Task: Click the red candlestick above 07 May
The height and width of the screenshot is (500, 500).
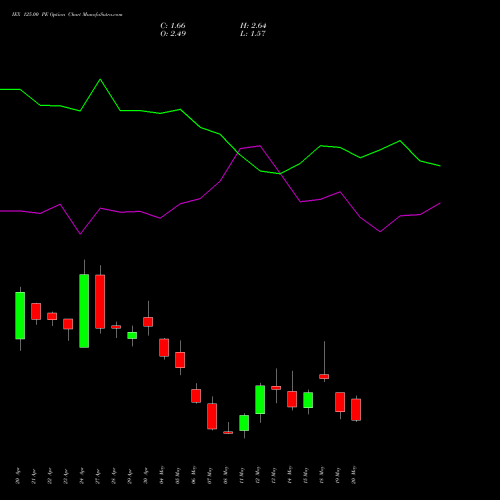Action: (212, 416)
